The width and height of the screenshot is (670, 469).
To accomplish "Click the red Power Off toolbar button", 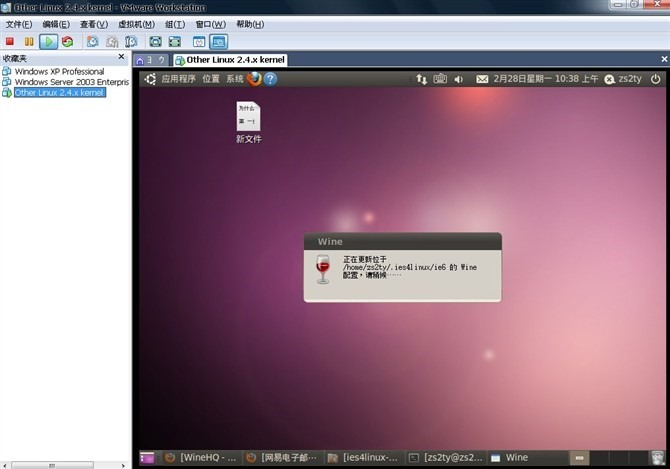I will [10, 41].
